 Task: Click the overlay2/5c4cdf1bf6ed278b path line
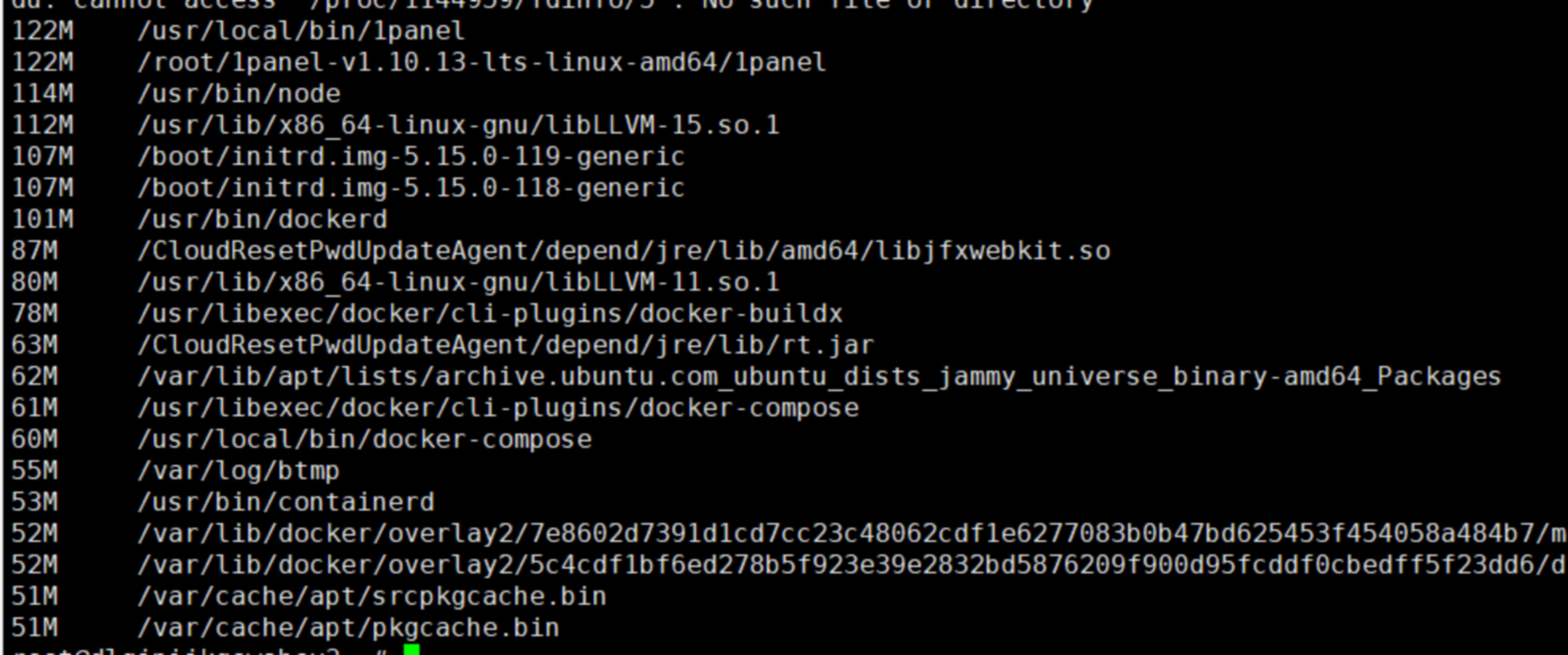(852, 565)
